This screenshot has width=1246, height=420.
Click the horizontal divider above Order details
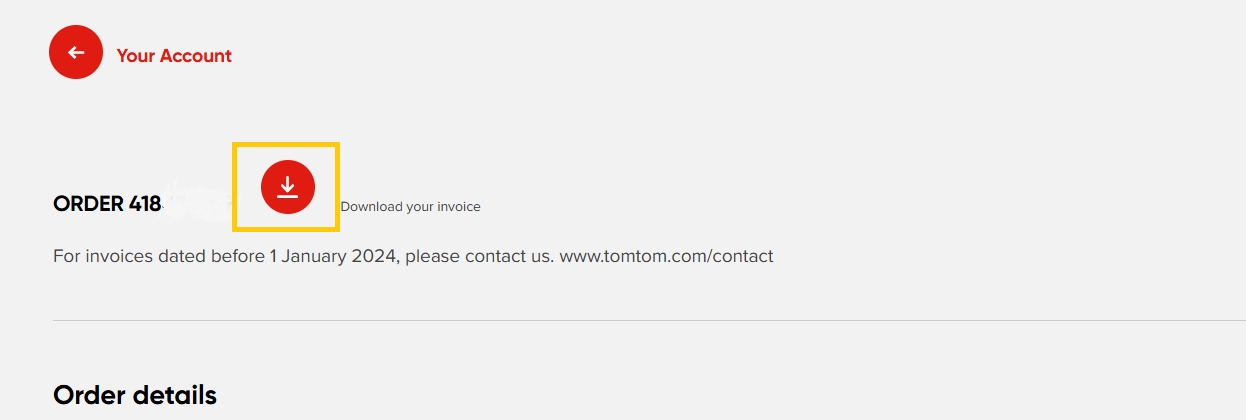point(649,320)
